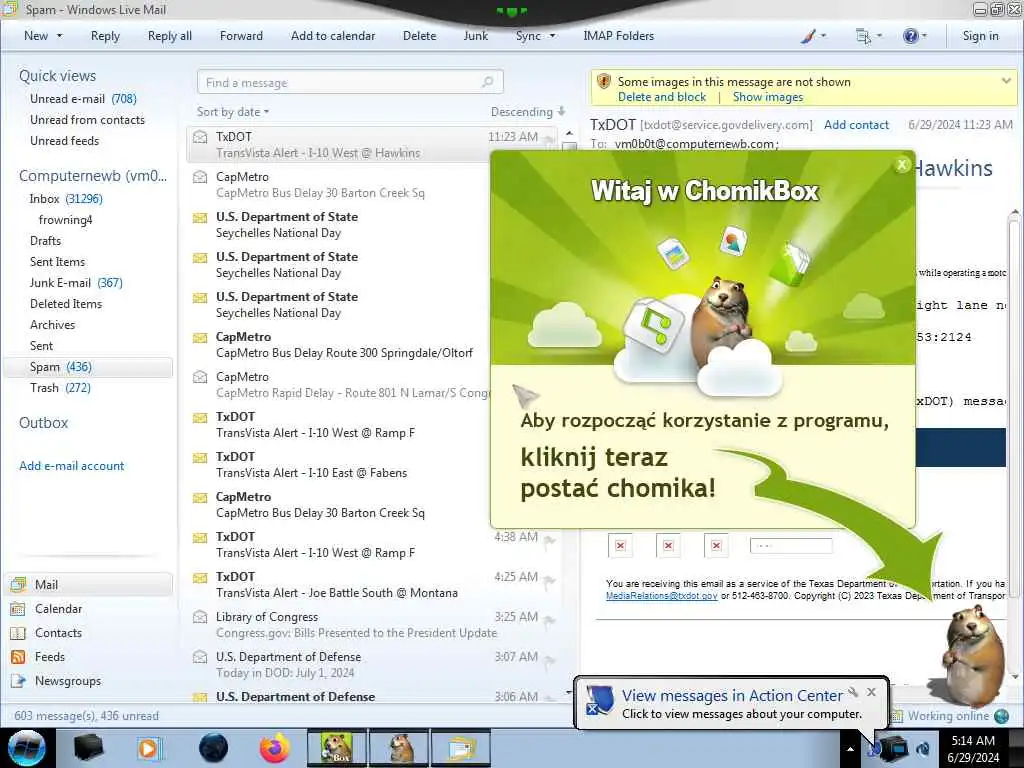Click the reading pane vertical scrollbar

[x=1014, y=408]
